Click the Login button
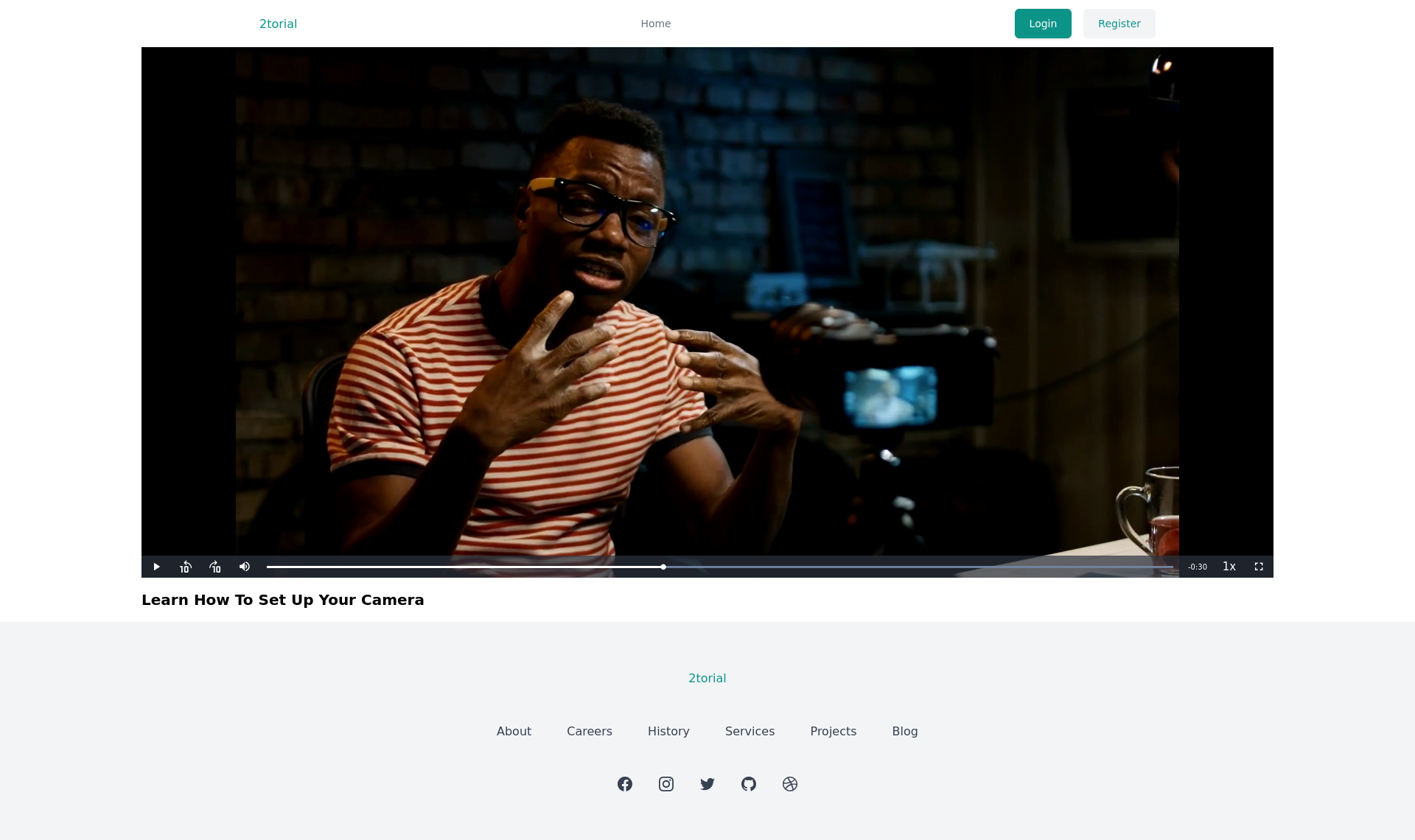Image resolution: width=1415 pixels, height=840 pixels. pos(1043,24)
